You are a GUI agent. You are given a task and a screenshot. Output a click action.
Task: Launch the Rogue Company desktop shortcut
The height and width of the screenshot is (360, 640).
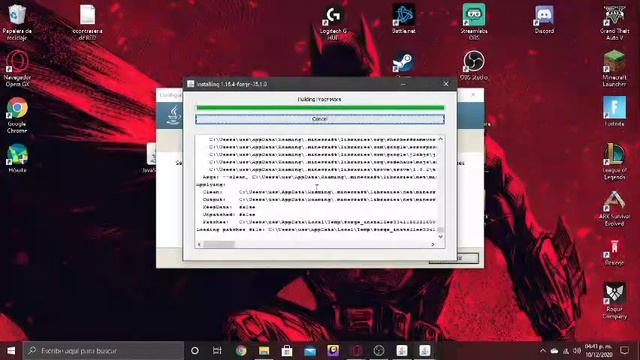[x=614, y=301]
